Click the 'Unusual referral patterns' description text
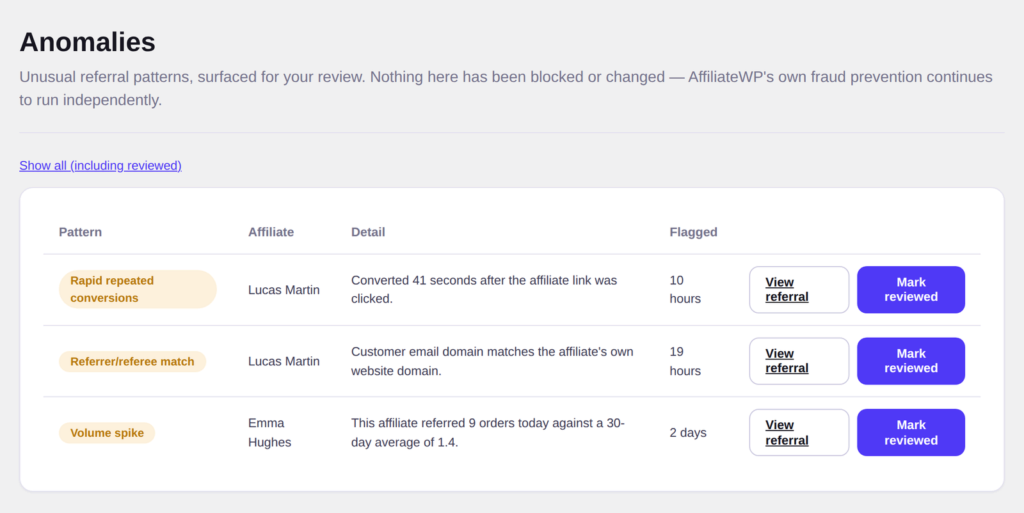Viewport: 1024px width, 513px height. click(506, 88)
